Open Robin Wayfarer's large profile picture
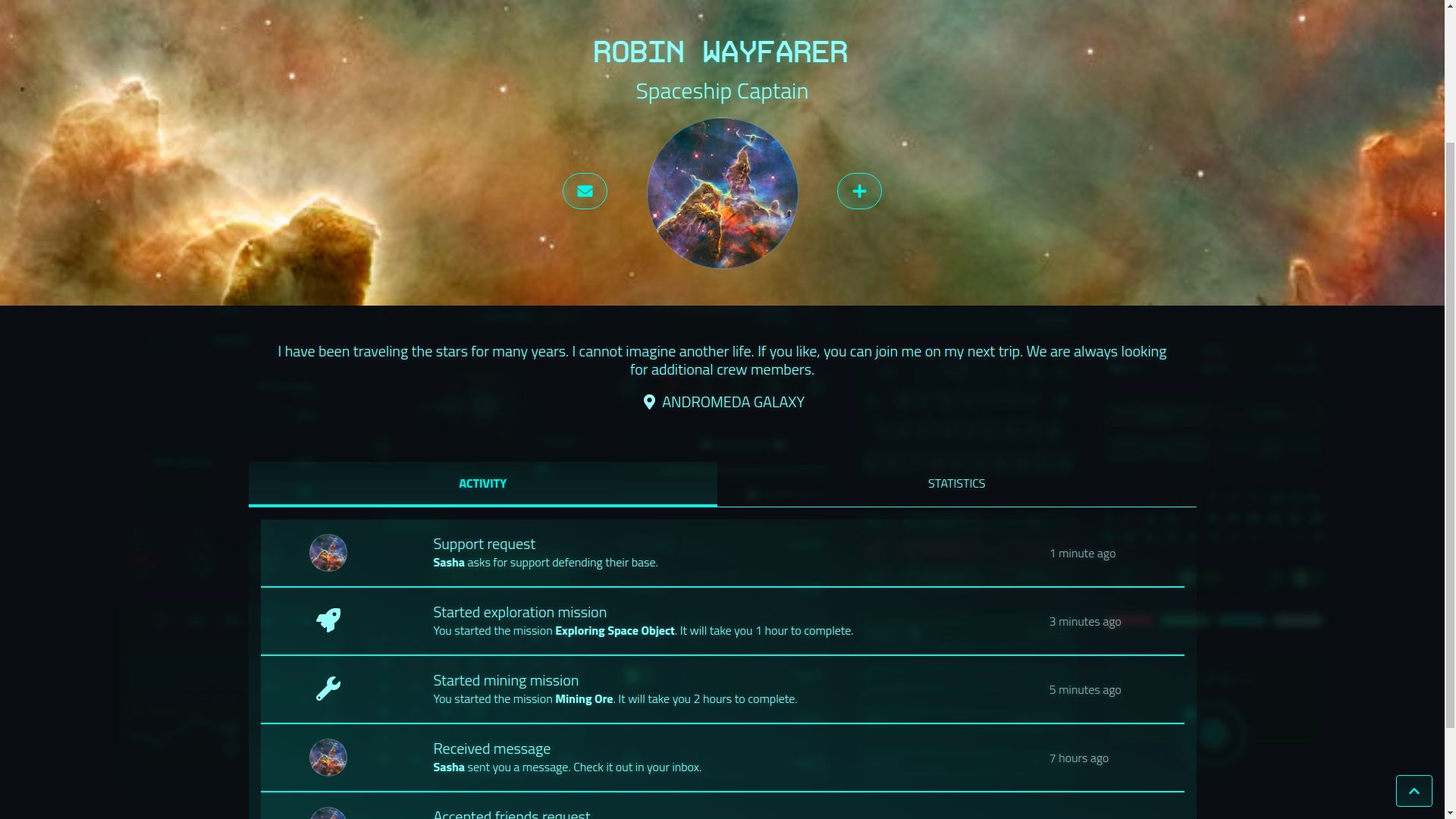The image size is (1456, 819). coord(722,193)
